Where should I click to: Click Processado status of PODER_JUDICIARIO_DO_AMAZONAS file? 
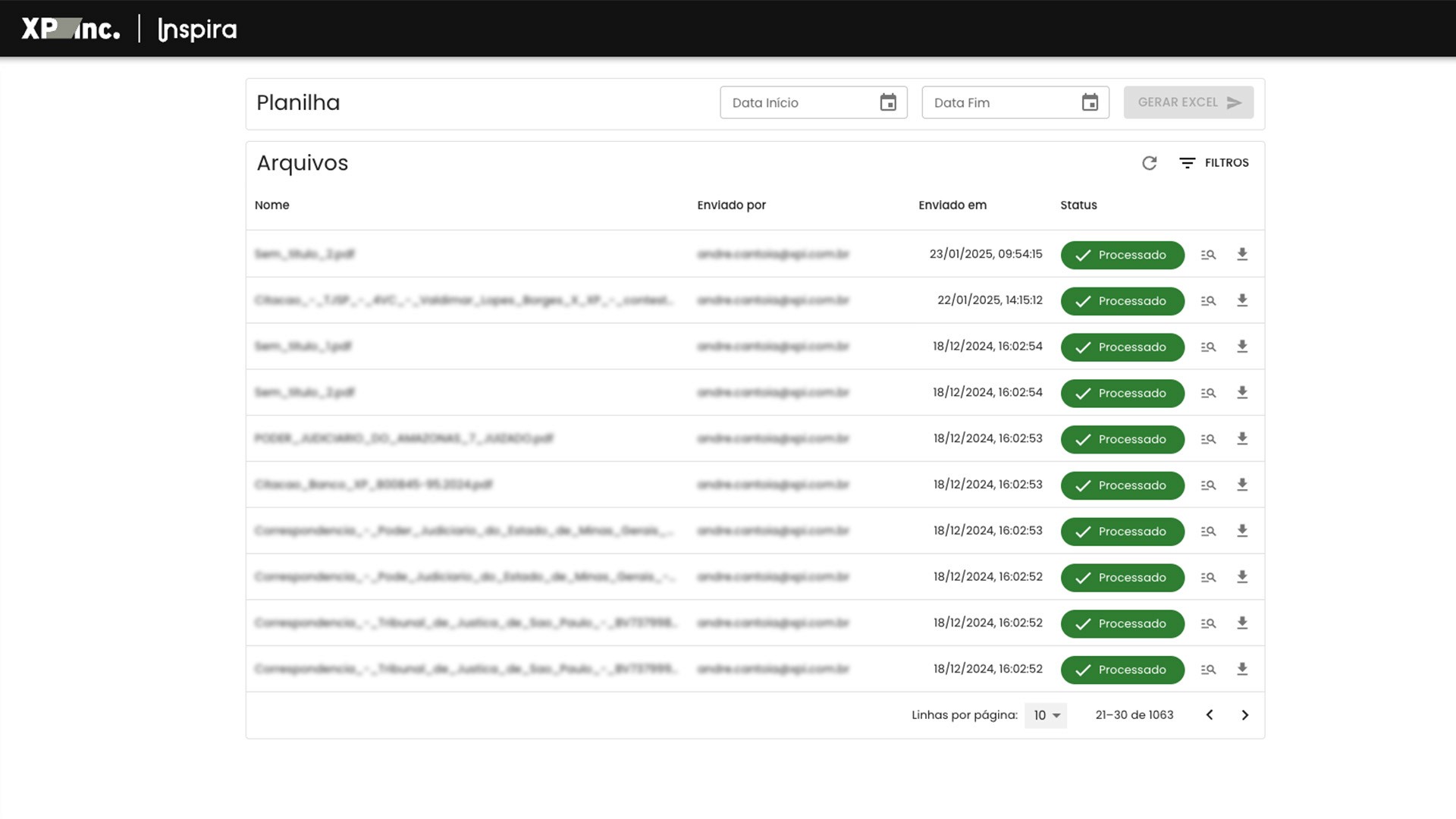pos(1122,439)
